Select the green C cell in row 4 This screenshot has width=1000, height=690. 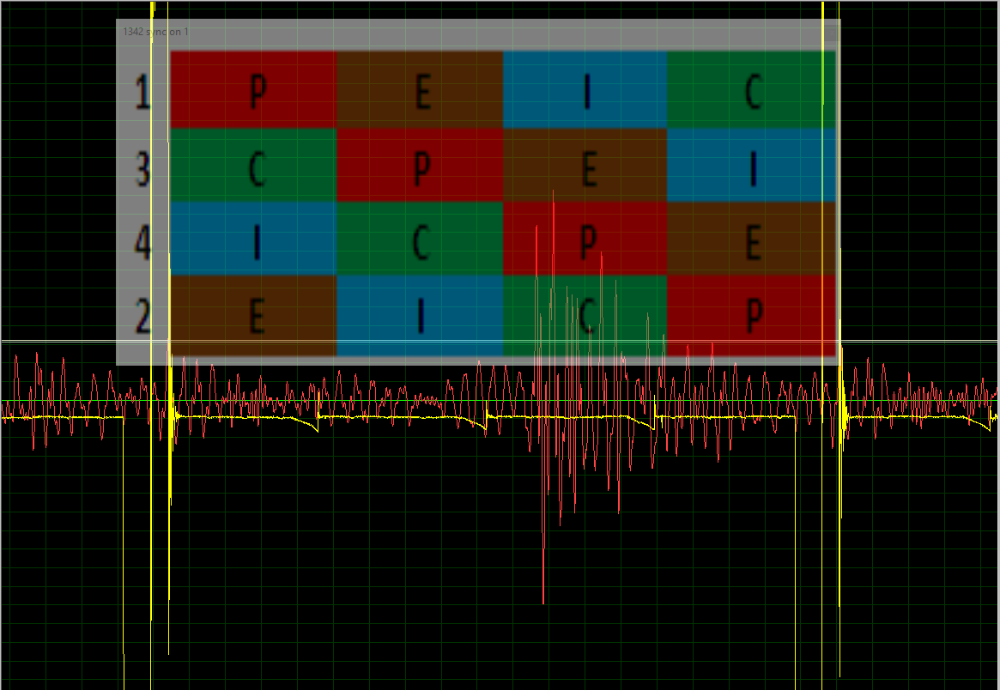(420, 240)
